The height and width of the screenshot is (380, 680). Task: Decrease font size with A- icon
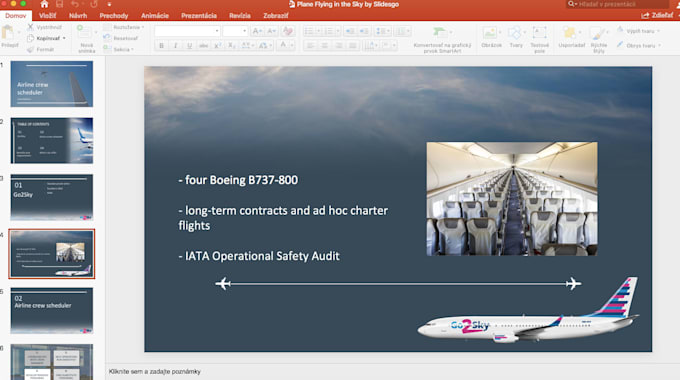pyautogui.click(x=271, y=31)
